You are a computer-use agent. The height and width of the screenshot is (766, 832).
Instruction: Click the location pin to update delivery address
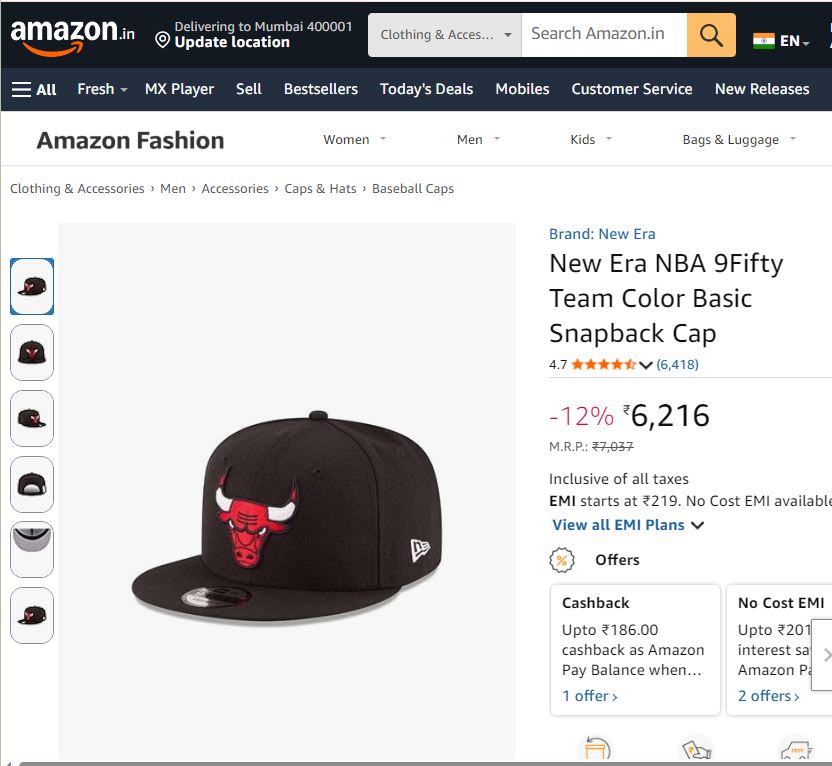pos(163,40)
